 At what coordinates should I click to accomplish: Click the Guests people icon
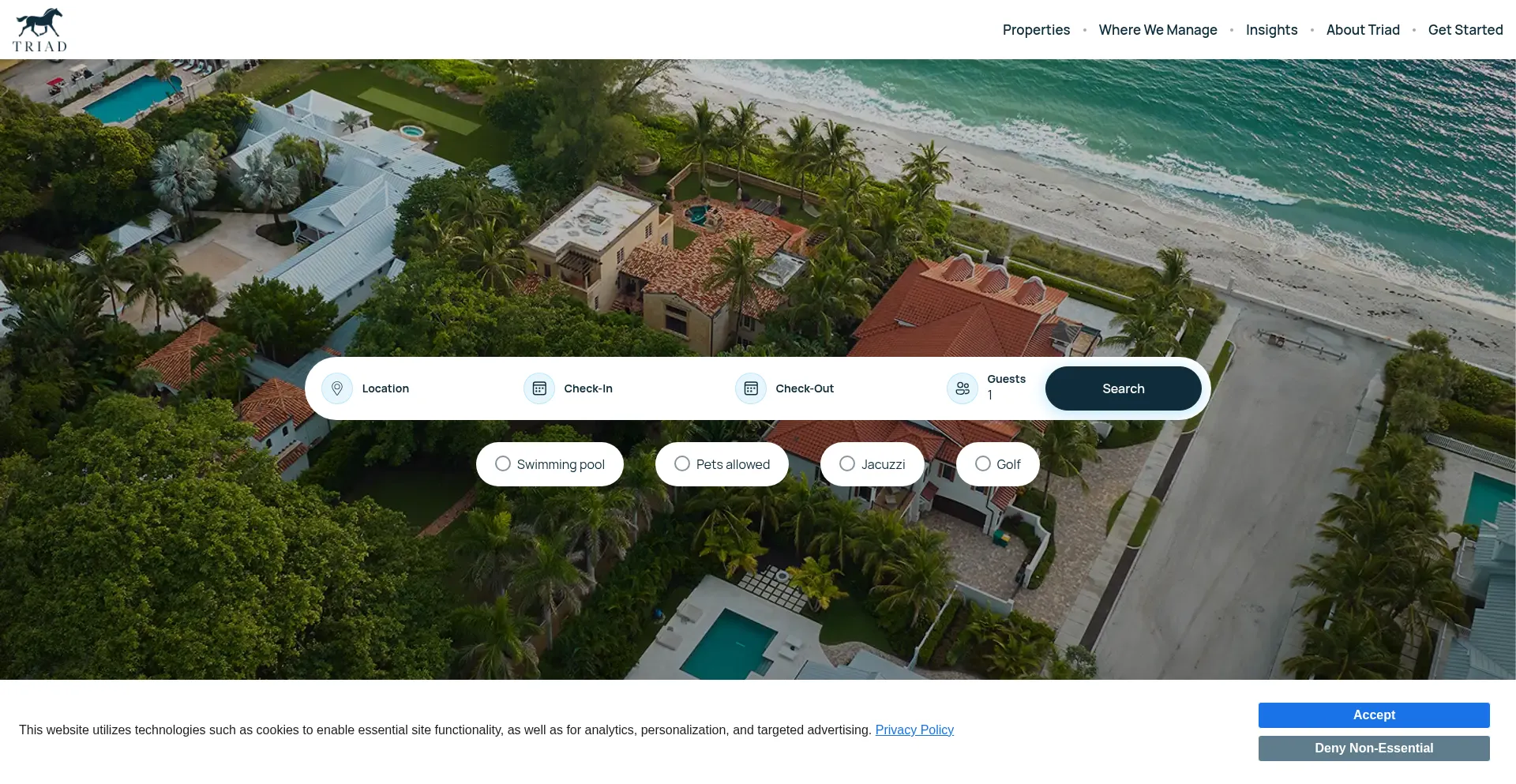pyautogui.click(x=963, y=388)
